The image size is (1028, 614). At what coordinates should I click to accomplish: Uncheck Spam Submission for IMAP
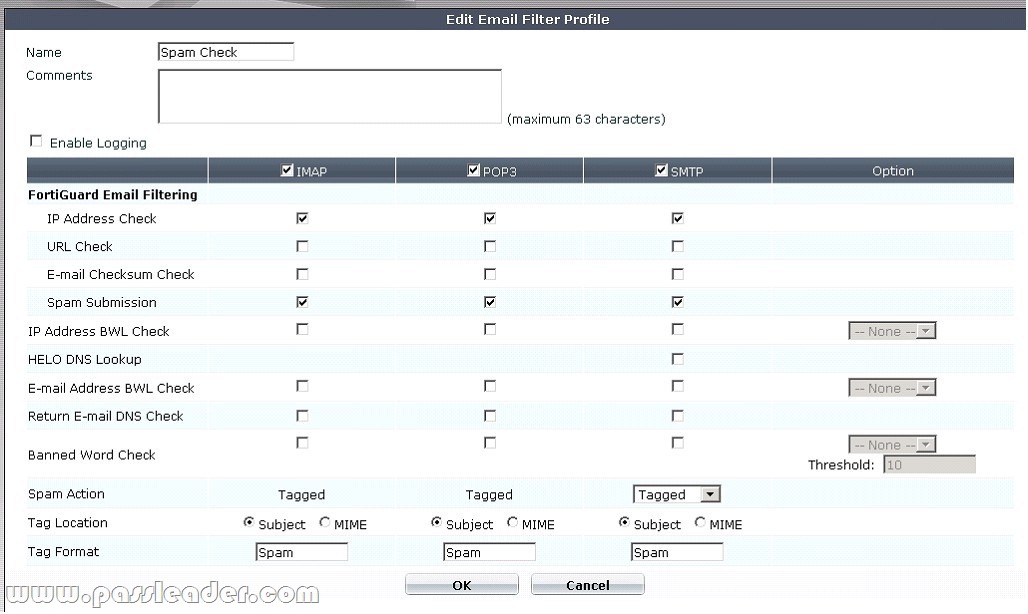(x=302, y=302)
